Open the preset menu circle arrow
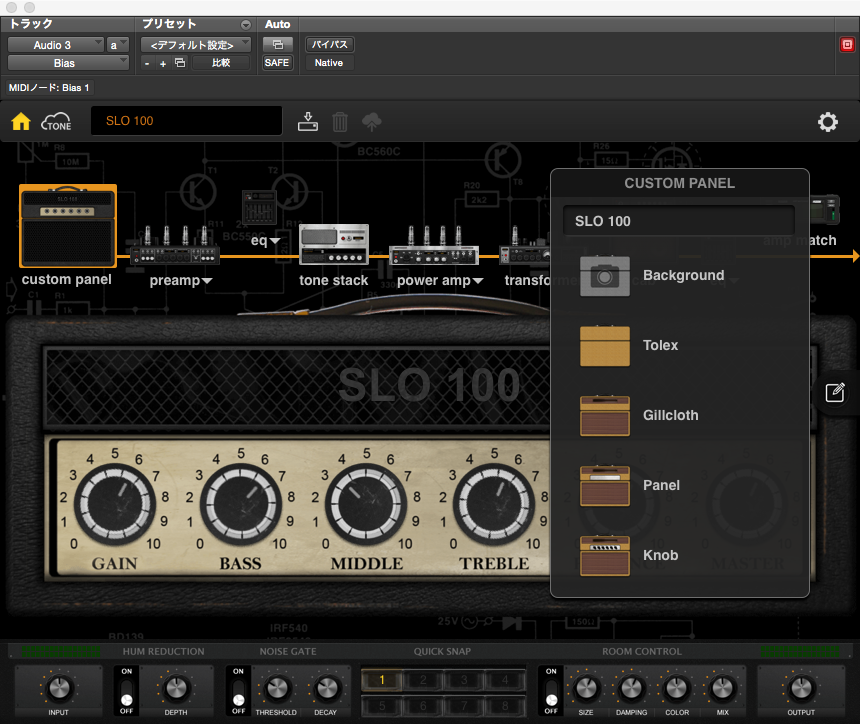860x724 pixels. click(x=246, y=25)
